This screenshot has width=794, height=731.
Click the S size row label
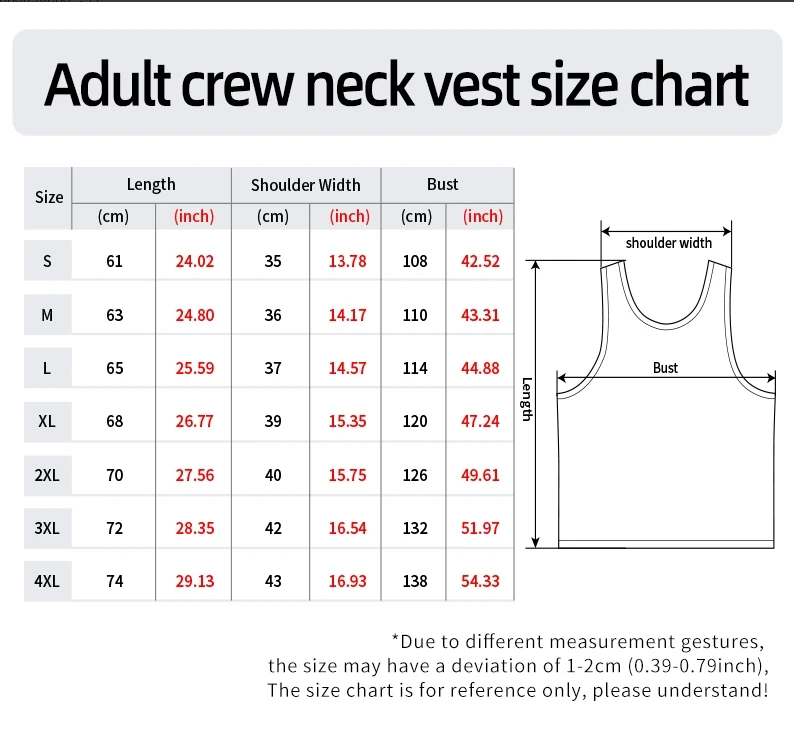coord(47,262)
